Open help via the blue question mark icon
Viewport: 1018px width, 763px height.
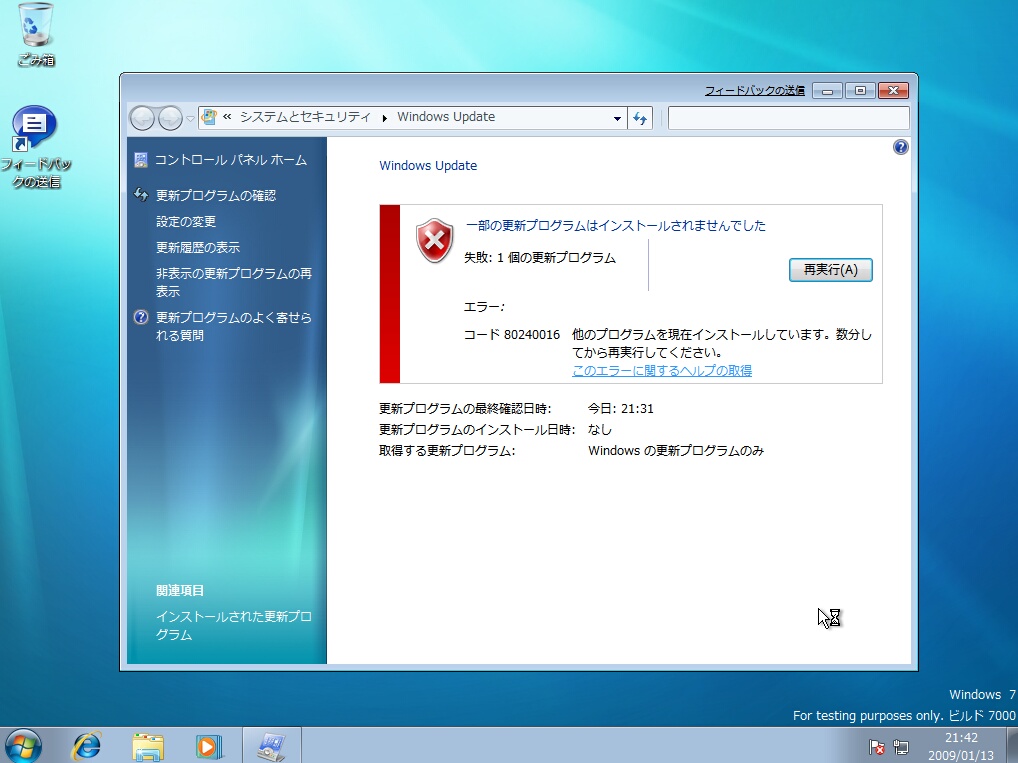click(x=900, y=147)
